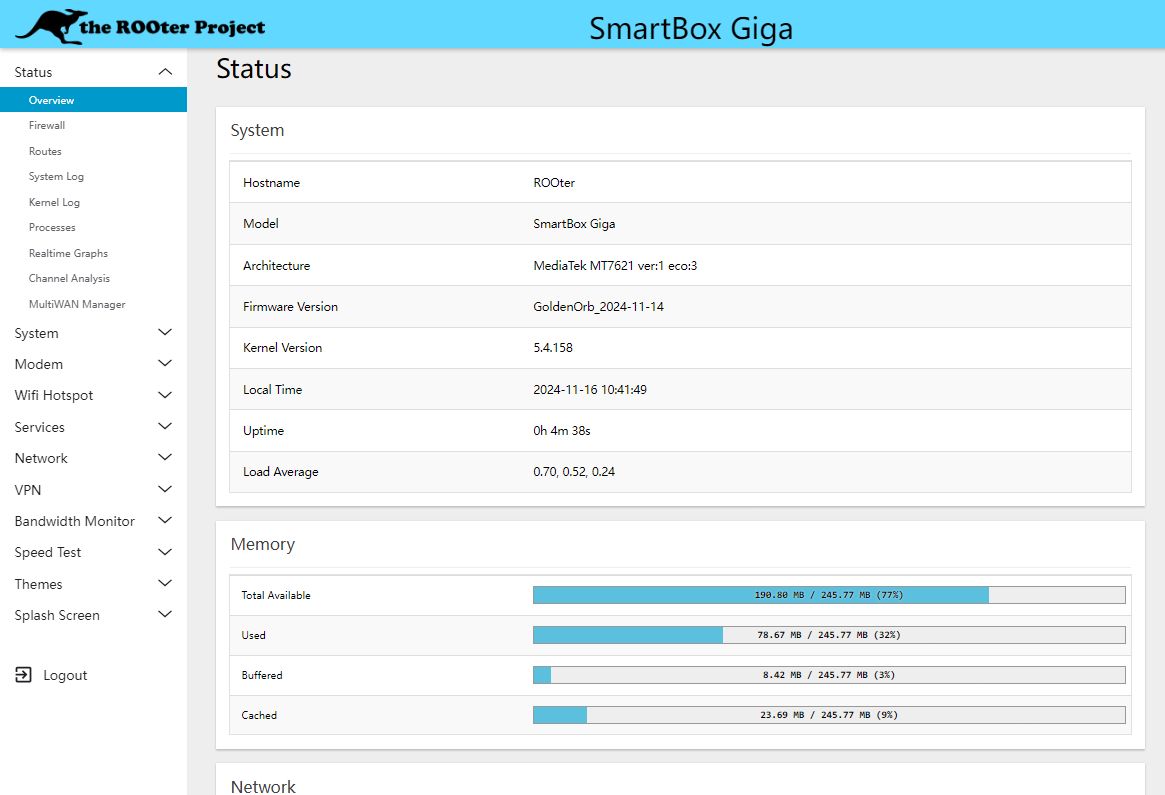Click the System sidebar label

click(36, 334)
